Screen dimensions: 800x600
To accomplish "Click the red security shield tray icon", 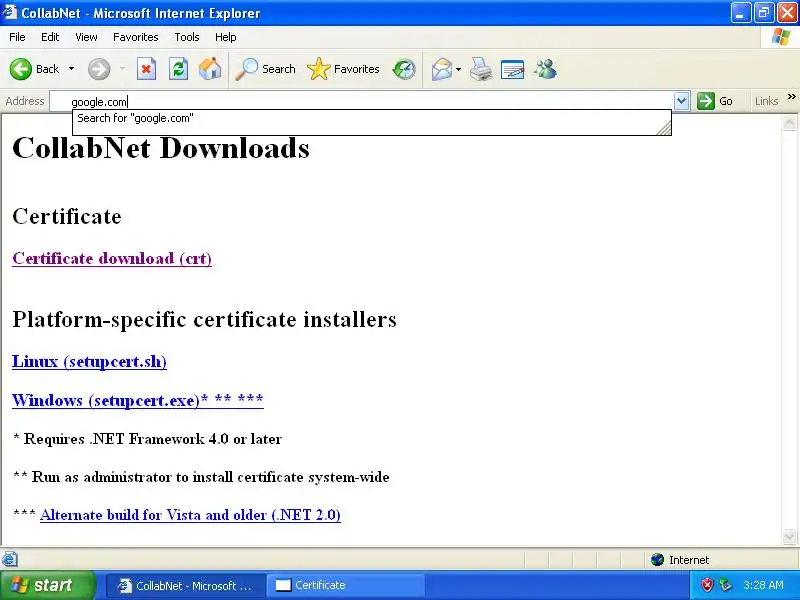I will click(707, 585).
